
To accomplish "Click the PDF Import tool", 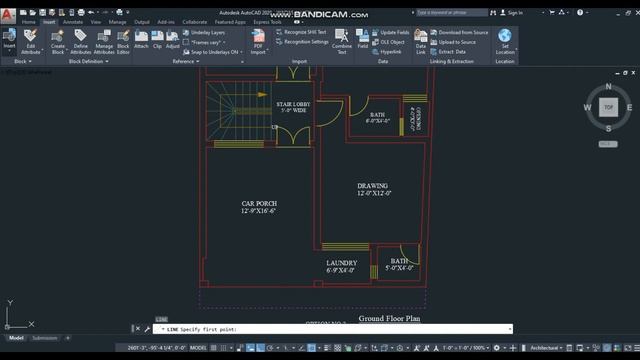I will click(258, 42).
